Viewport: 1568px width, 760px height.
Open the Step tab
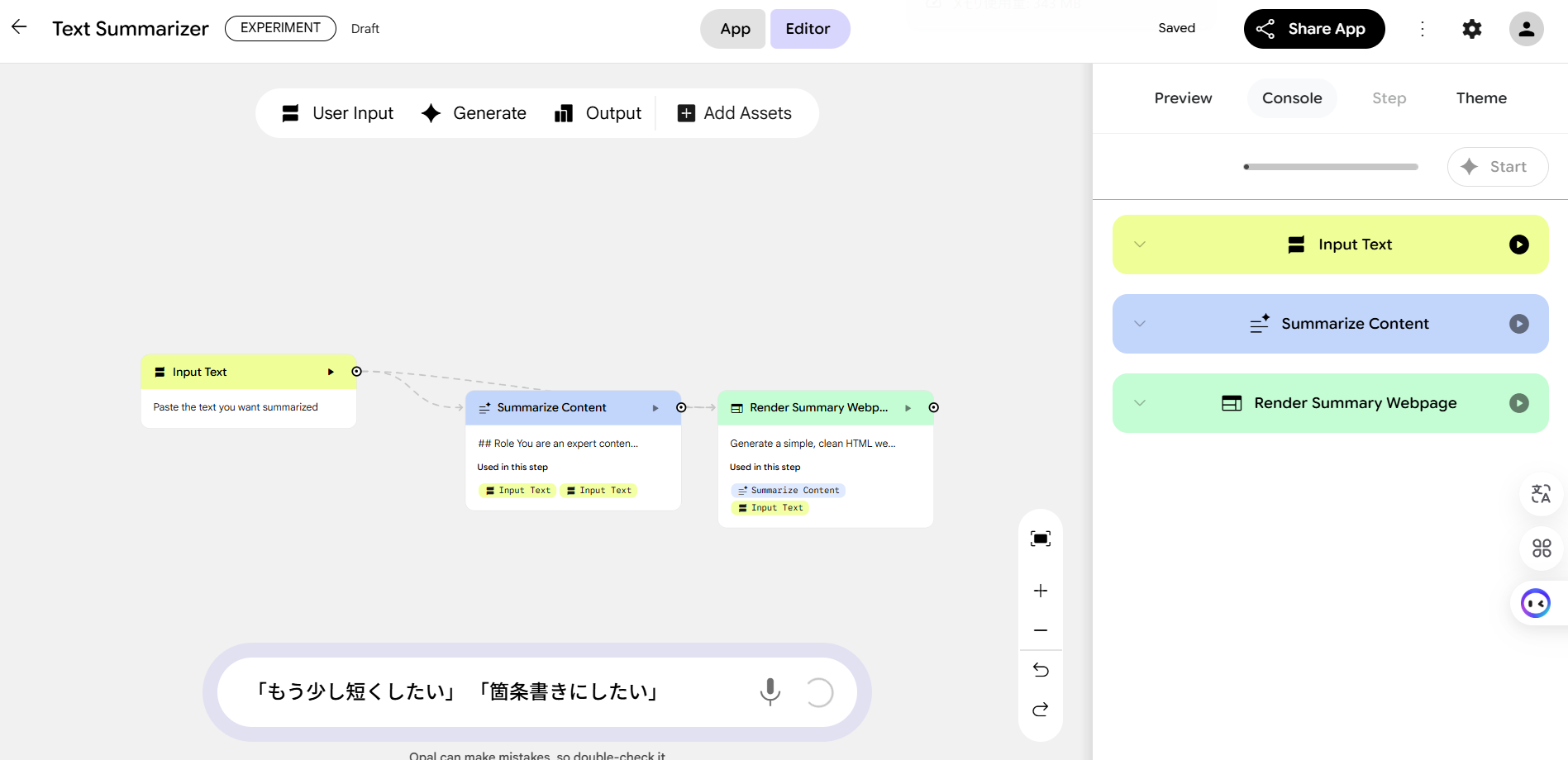[x=1389, y=98]
